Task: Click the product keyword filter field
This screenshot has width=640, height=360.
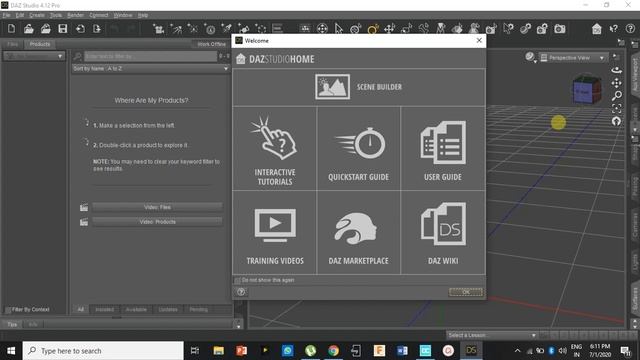Action: click(150, 56)
